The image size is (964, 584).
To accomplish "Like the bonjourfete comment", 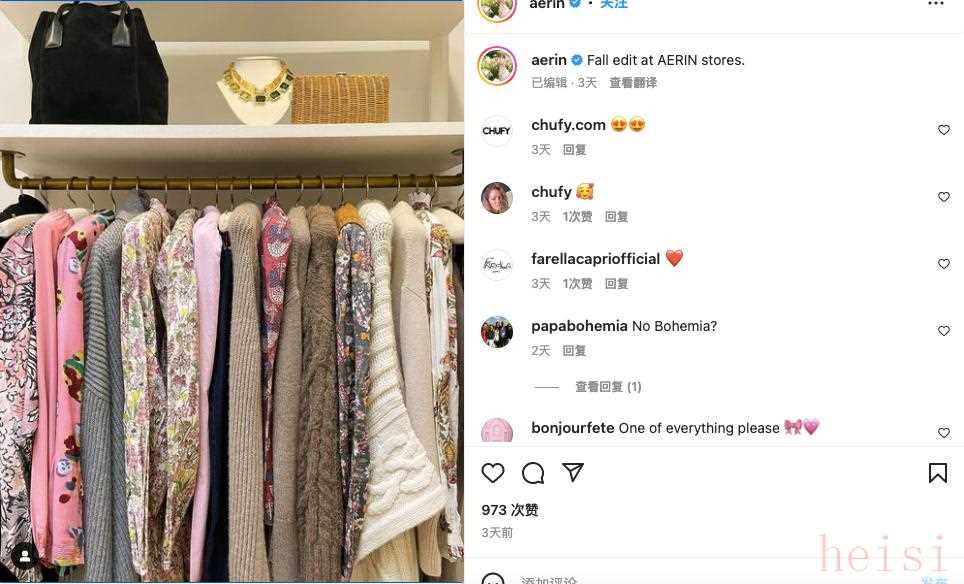I will (x=944, y=433).
